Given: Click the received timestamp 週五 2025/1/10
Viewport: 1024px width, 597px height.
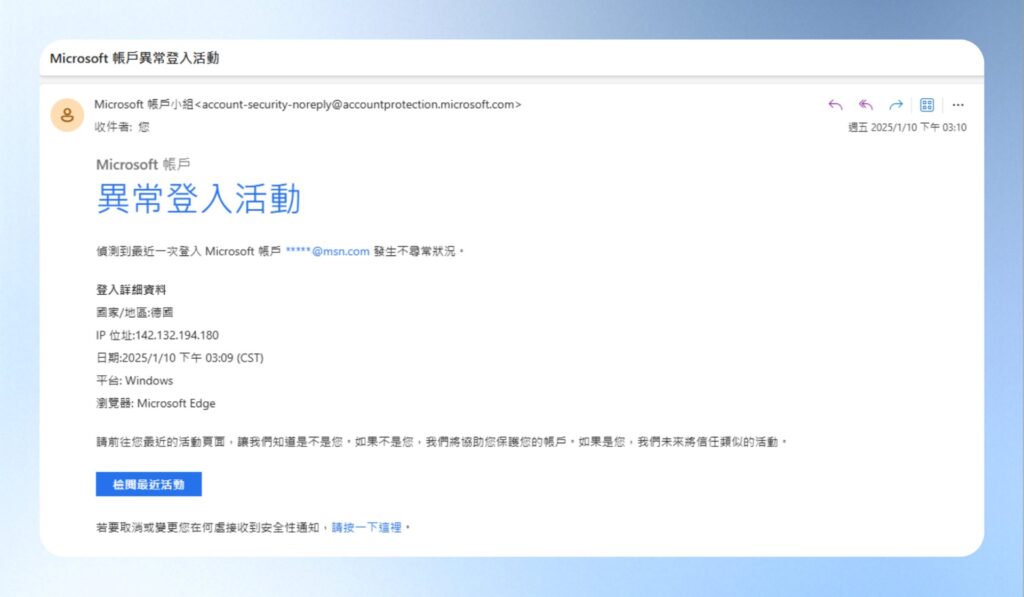Looking at the screenshot, I should click(907, 127).
